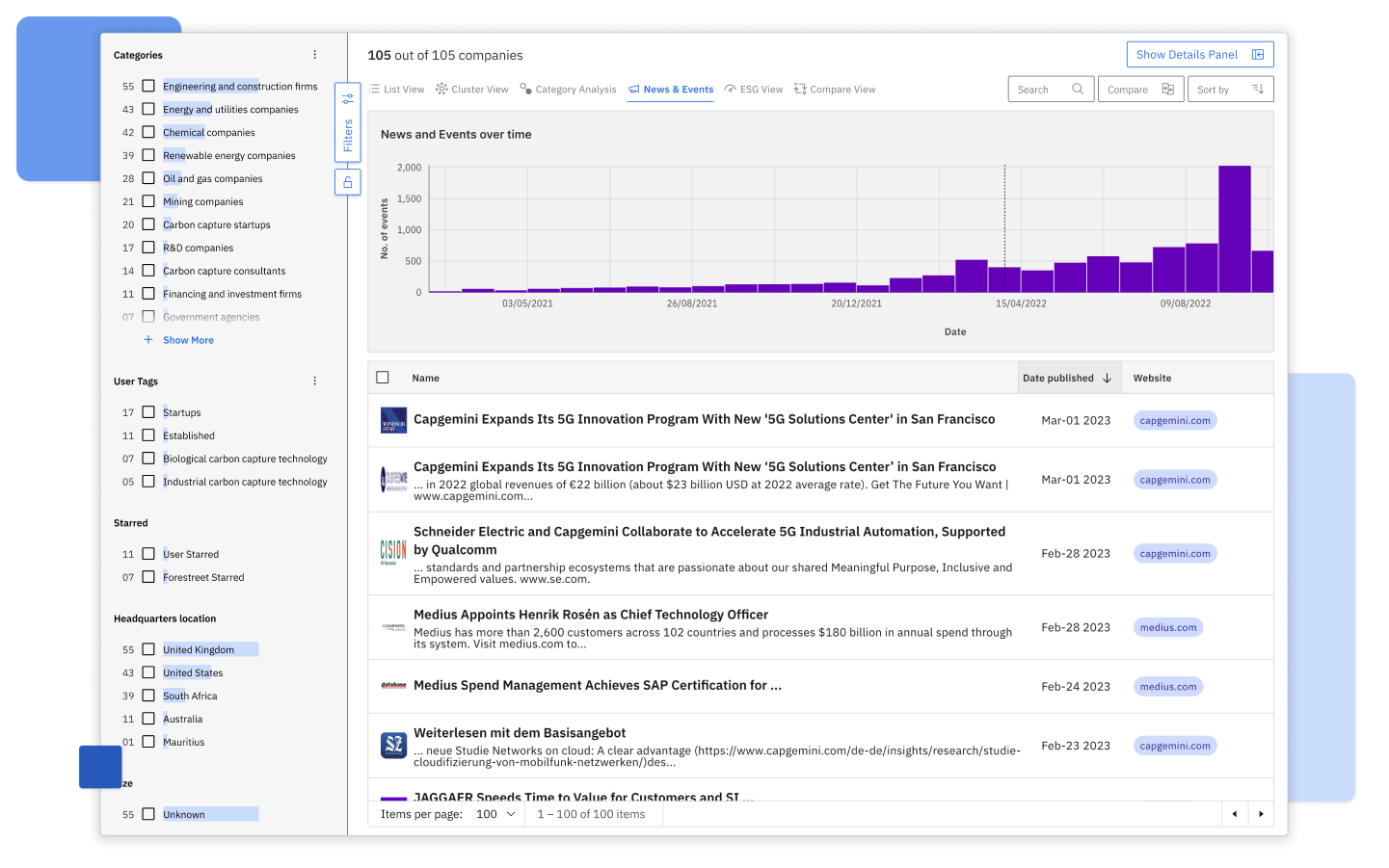Click the Cluster View icon
The width and height of the screenshot is (1389, 868).
coord(441,89)
